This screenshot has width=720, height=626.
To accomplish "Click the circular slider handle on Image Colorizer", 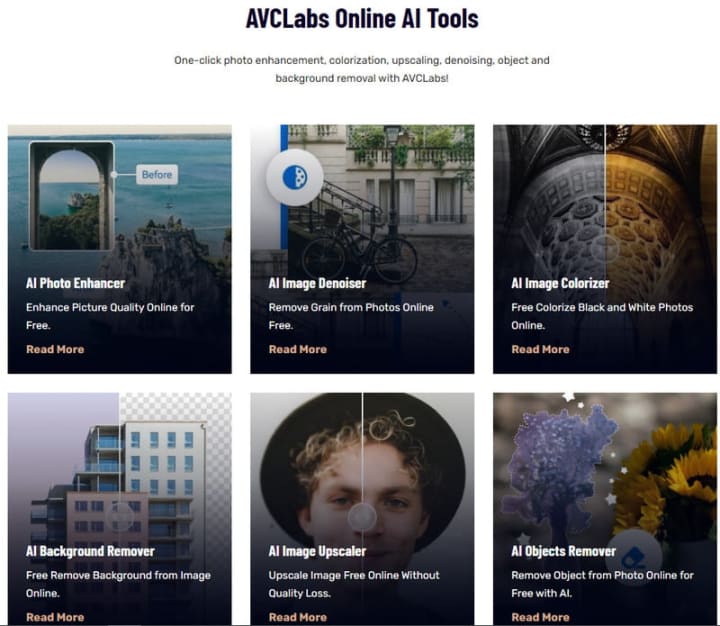I will pyautogui.click(x=605, y=248).
